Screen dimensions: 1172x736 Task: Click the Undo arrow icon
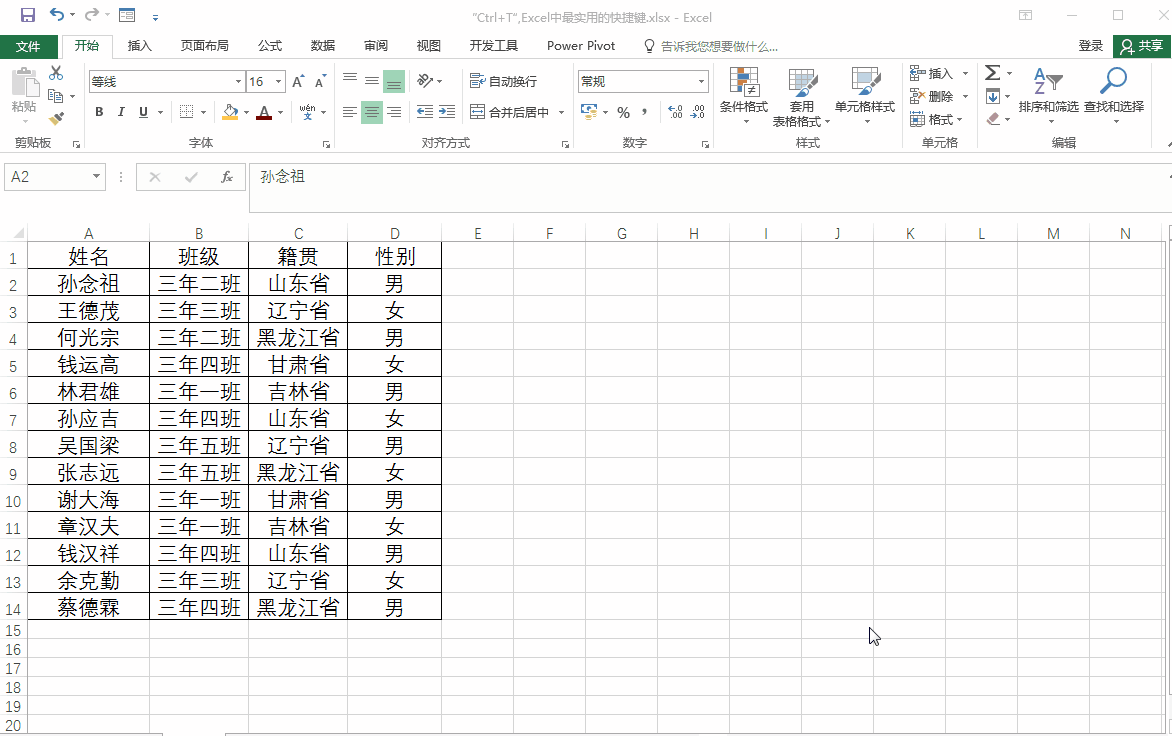pyautogui.click(x=57, y=14)
